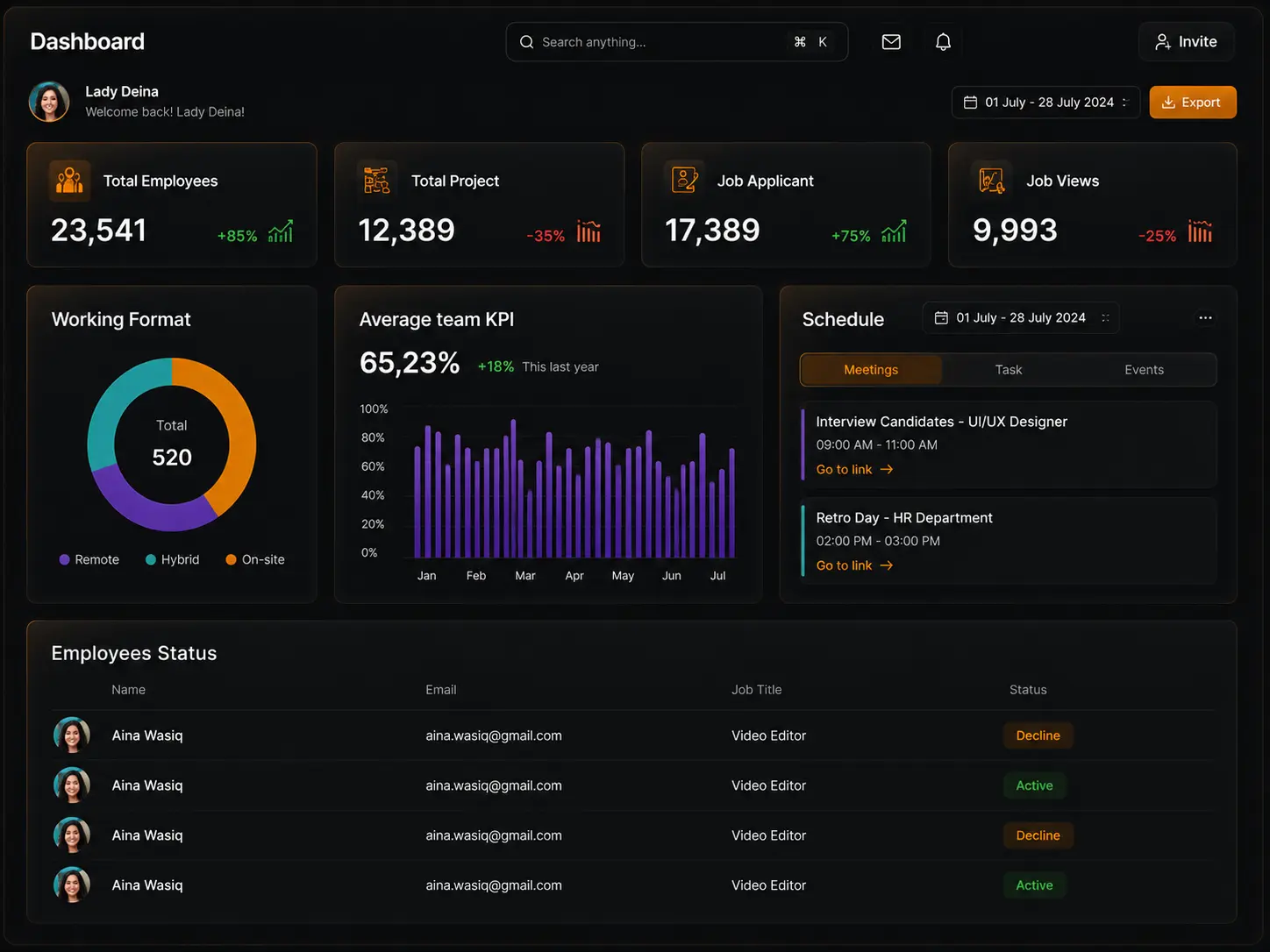Image resolution: width=1270 pixels, height=952 pixels.
Task: Click the Export button
Action: 1193,103
